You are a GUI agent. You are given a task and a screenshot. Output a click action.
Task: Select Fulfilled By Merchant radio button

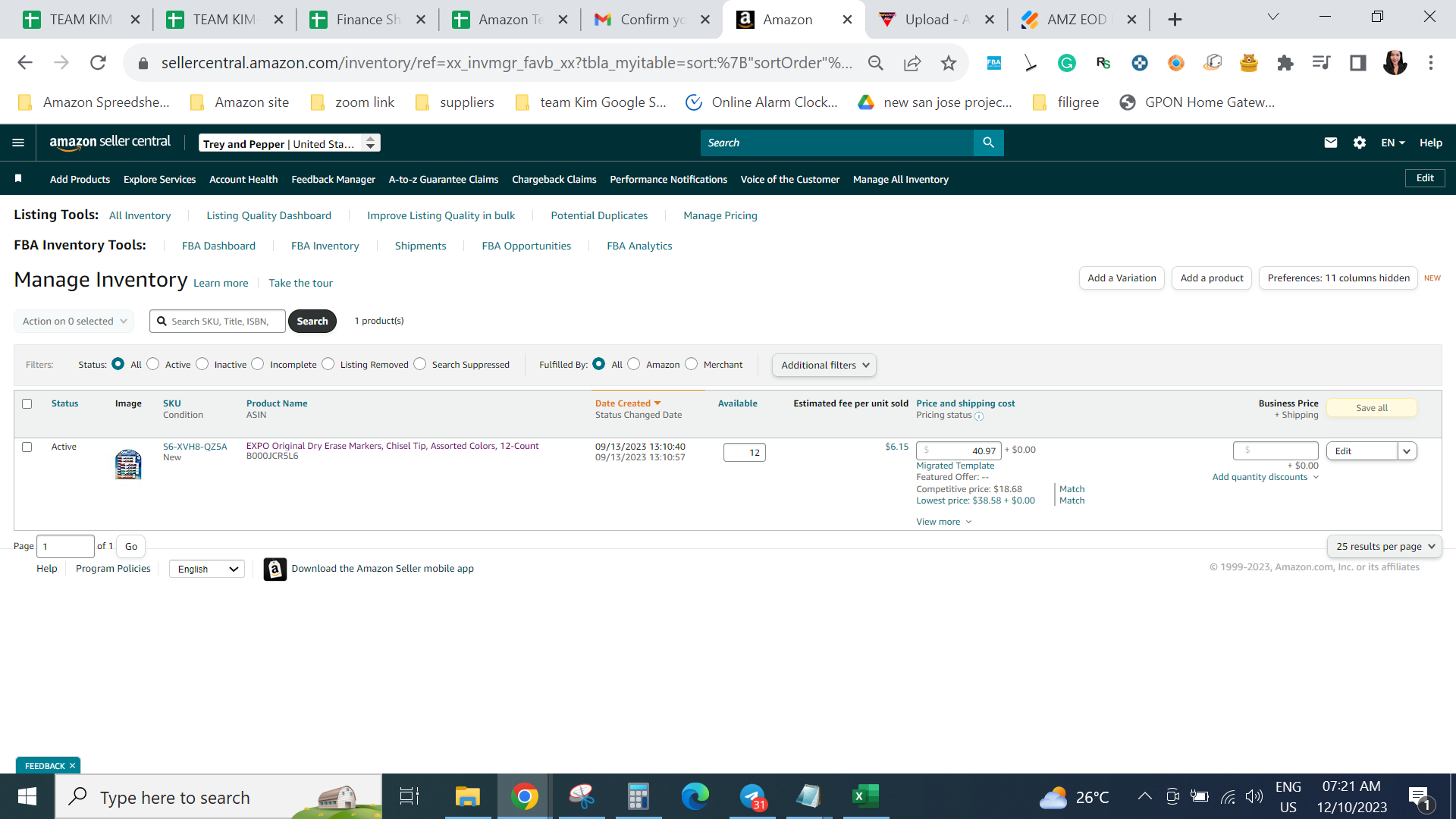(692, 364)
